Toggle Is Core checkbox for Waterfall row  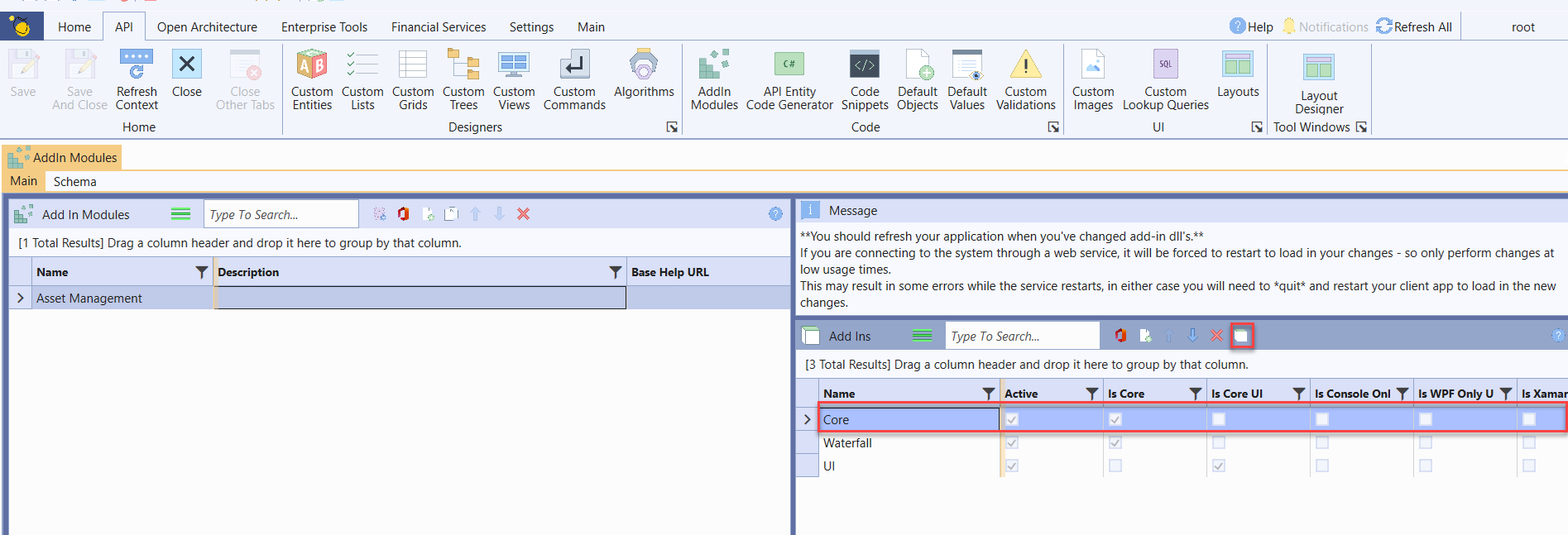coord(1115,442)
